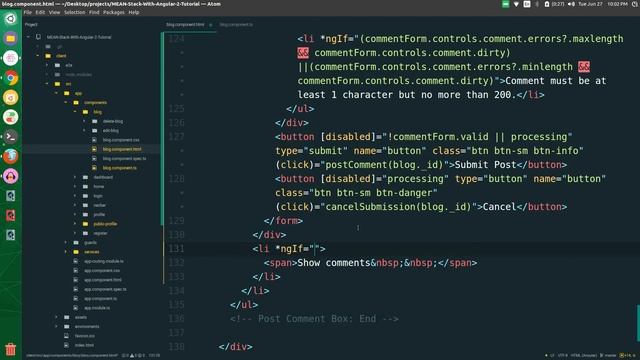This screenshot has height=360, width=640.
Task: Open the pink headphones app in dock
Action: click(11, 176)
